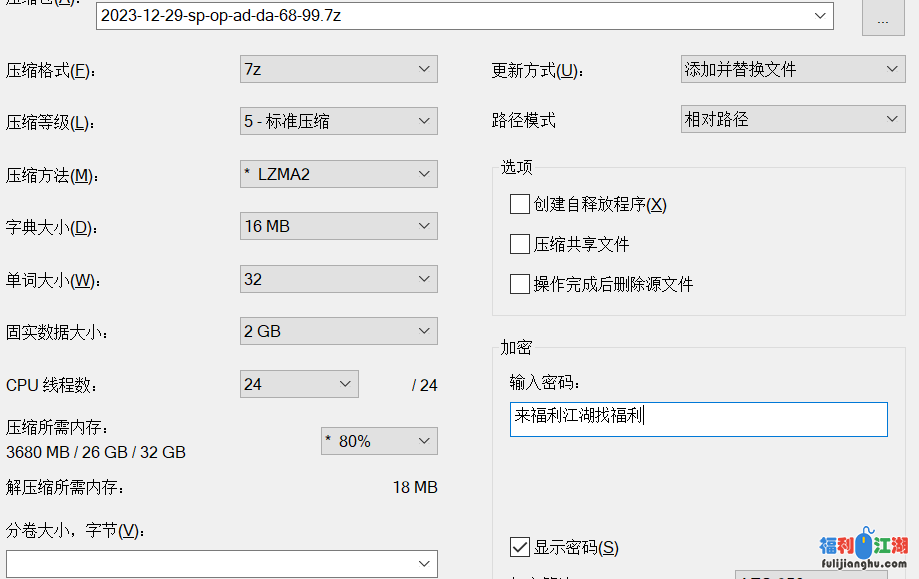
Task: Expand the 单词大小 32 dropdown
Action: pos(338,279)
